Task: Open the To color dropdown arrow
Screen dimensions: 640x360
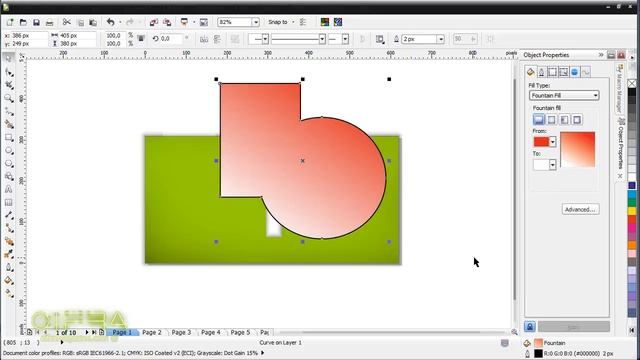Action: [553, 165]
